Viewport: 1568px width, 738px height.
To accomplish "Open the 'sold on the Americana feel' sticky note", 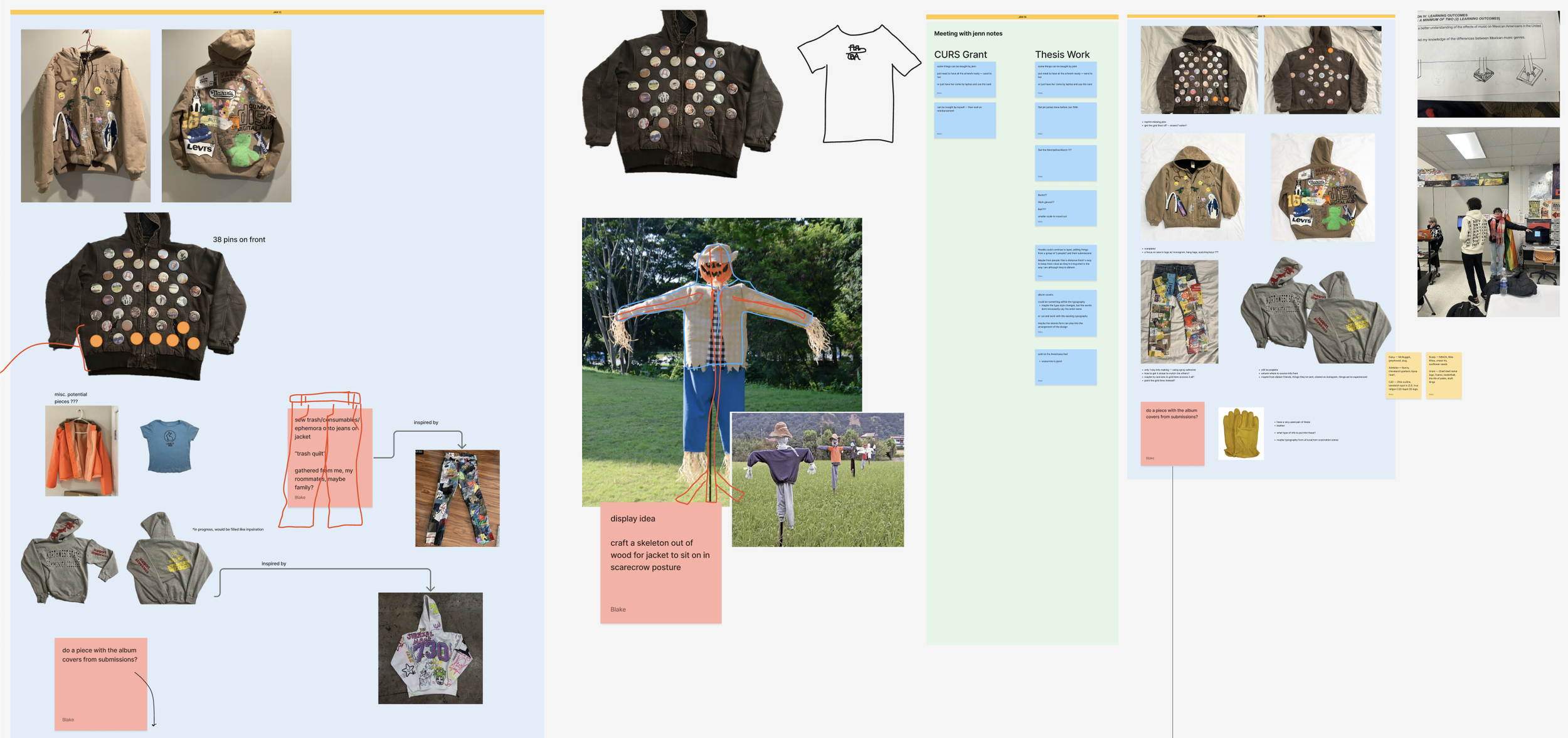I will click(x=1066, y=366).
